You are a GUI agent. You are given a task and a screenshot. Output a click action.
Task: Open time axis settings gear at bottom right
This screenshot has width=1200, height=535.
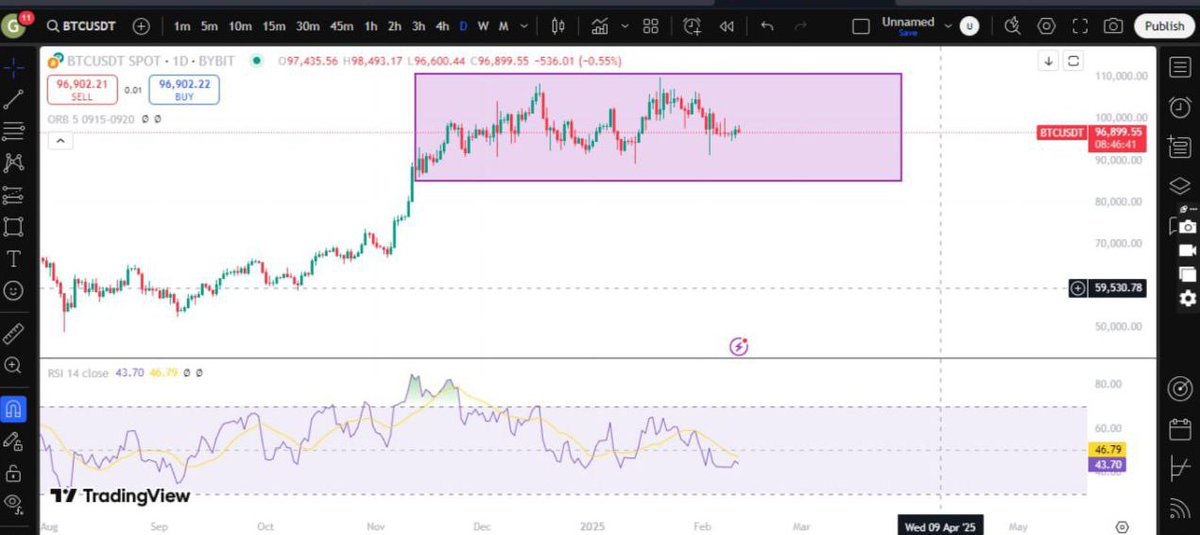pos(1122,526)
